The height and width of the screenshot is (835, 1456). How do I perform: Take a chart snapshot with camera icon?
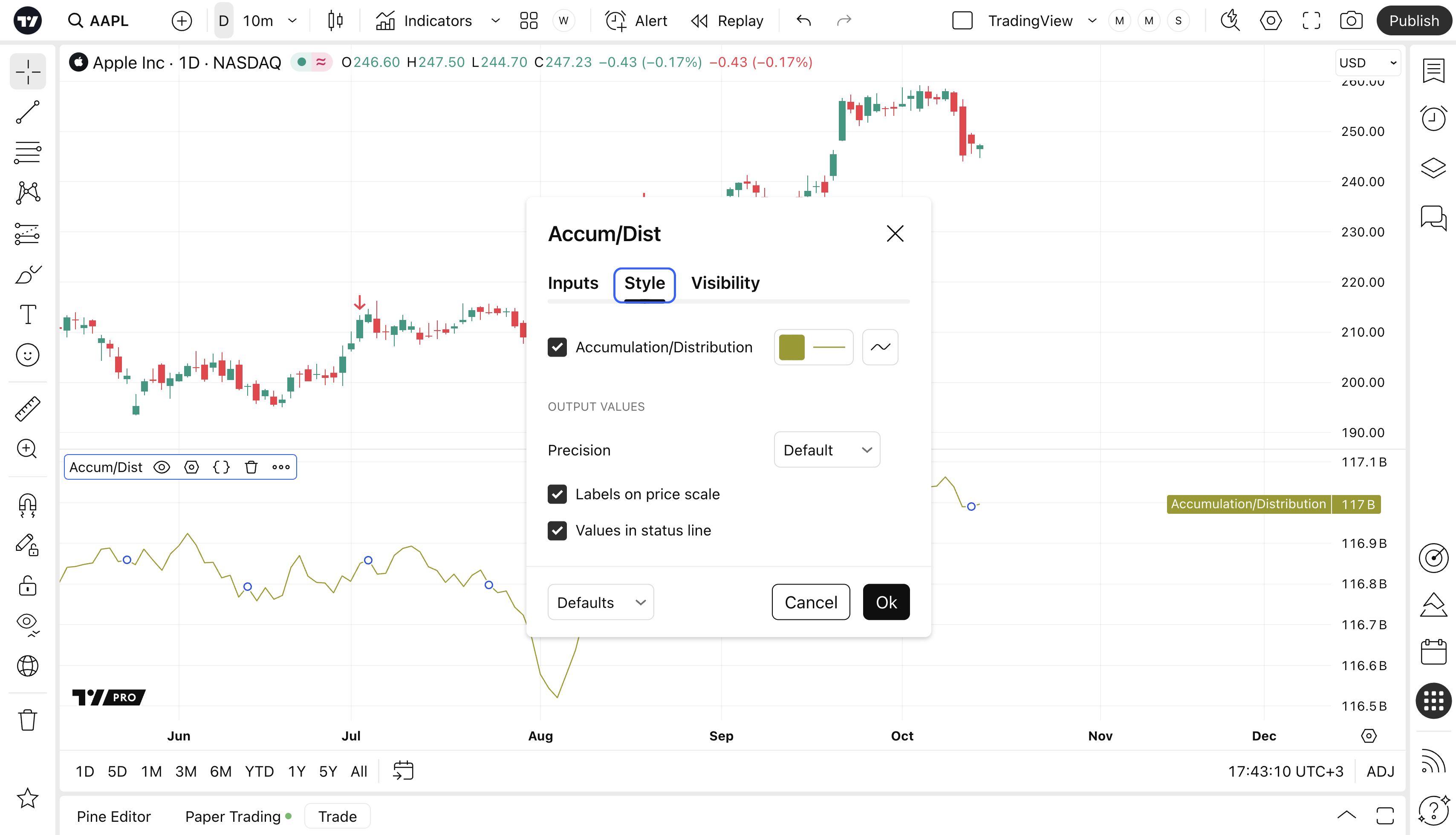tap(1351, 21)
